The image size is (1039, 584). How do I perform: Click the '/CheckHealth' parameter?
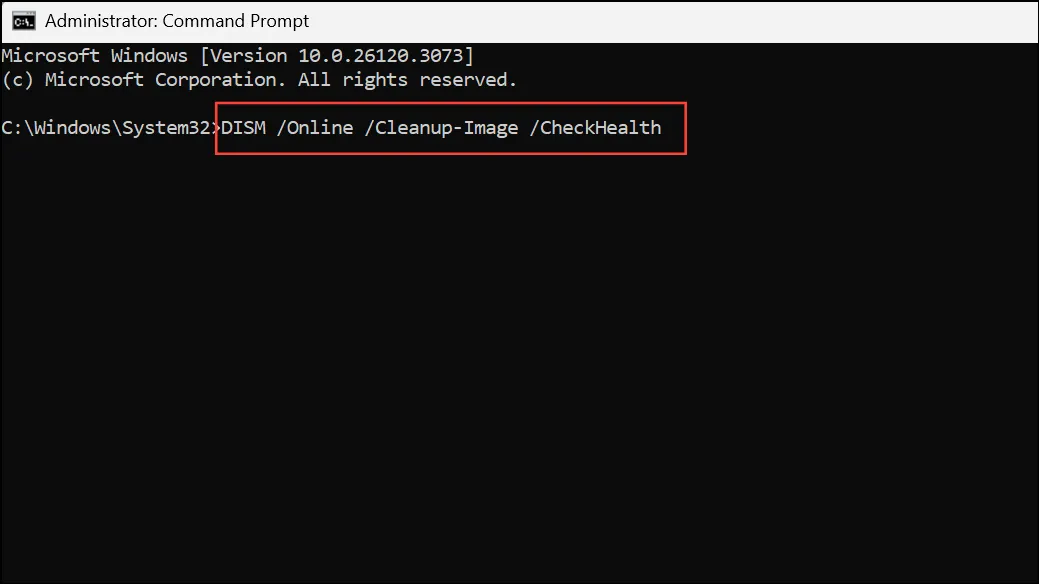[x=595, y=128]
